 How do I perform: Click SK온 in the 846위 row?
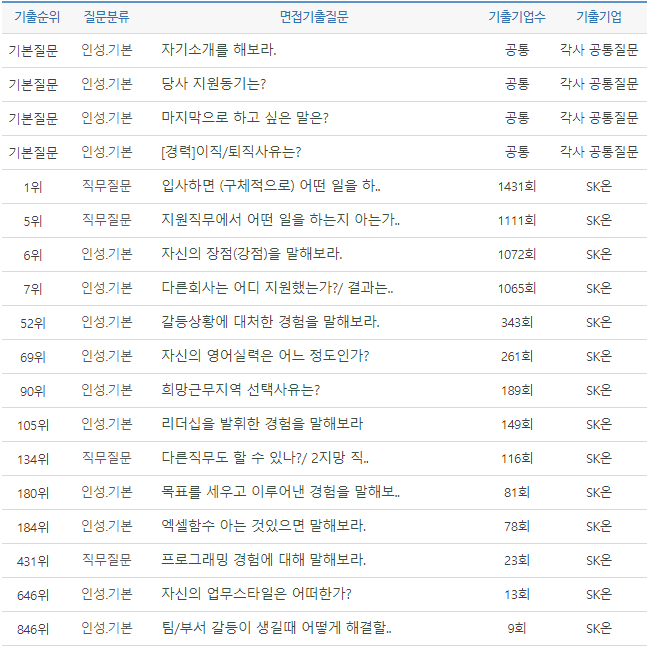click(x=598, y=628)
